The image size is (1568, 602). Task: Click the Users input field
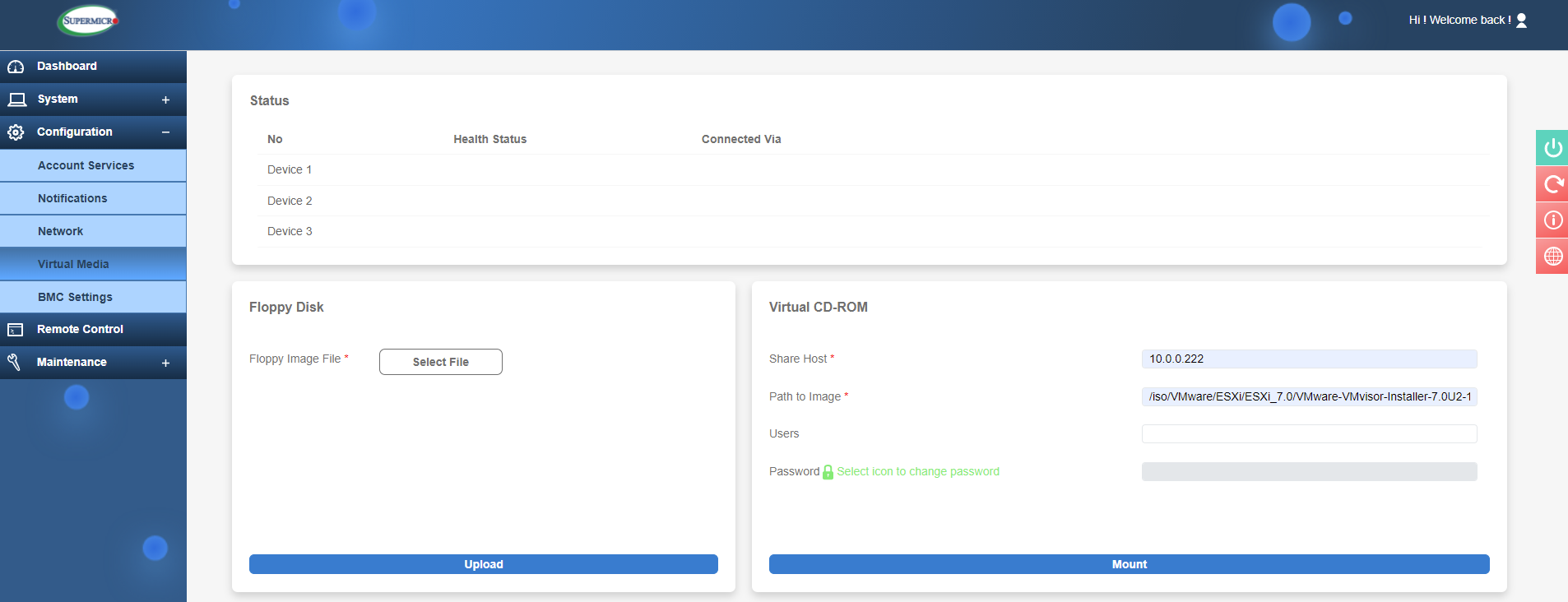click(x=1308, y=433)
